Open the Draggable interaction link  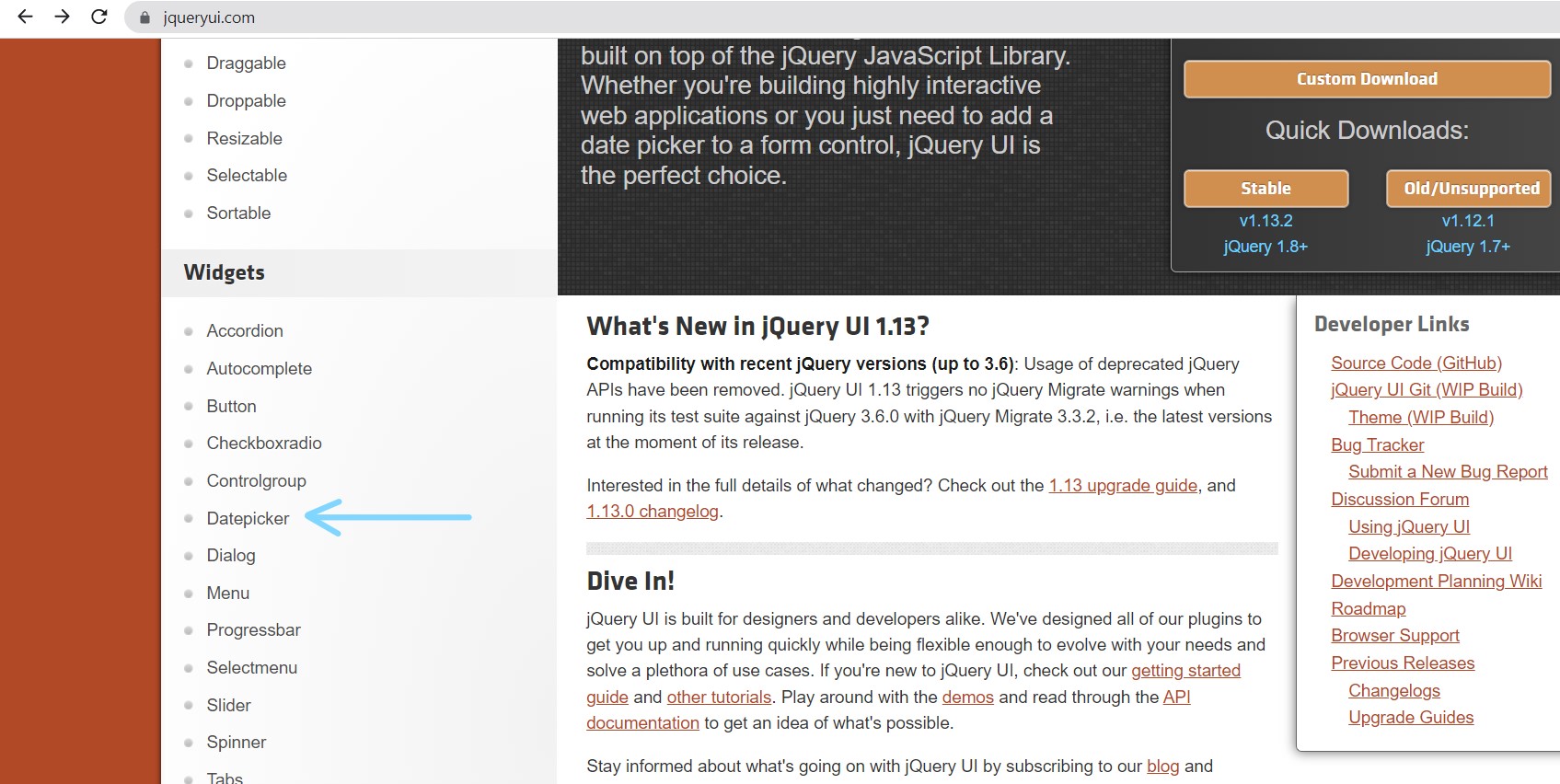[246, 63]
